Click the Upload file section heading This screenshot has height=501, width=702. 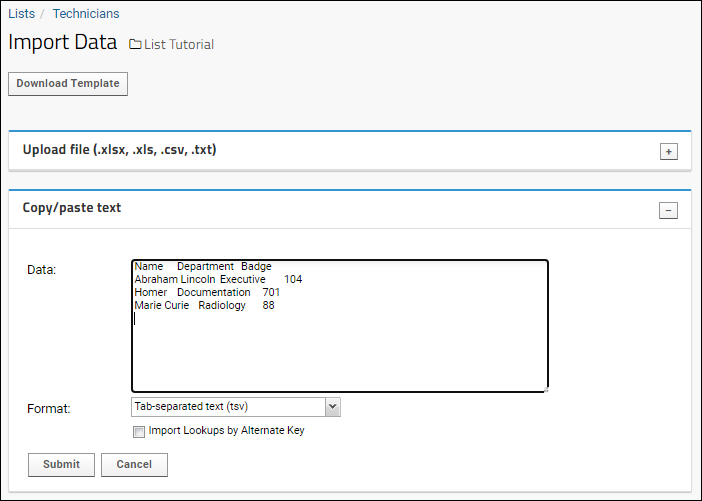(120, 150)
